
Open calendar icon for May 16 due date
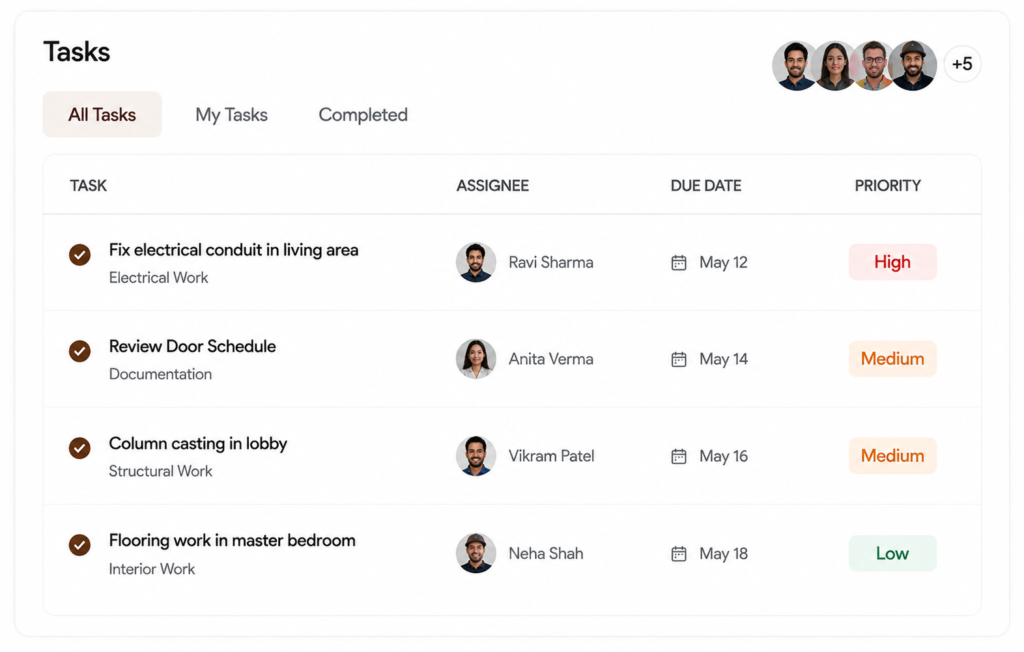pyautogui.click(x=679, y=456)
